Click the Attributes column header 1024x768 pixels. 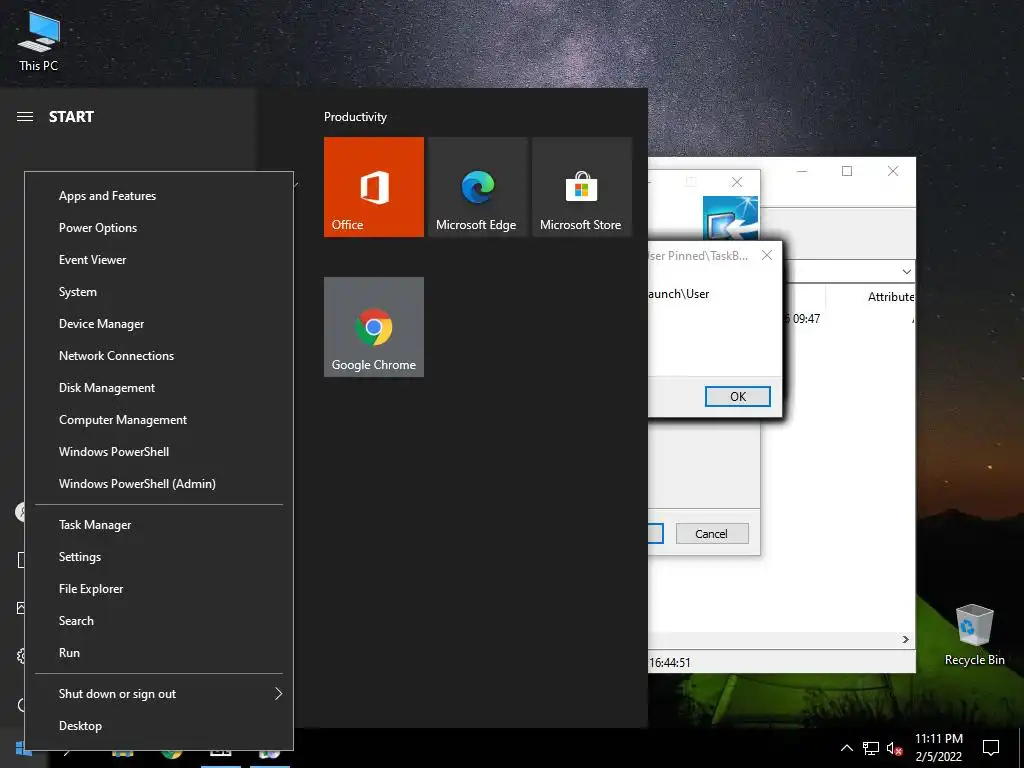click(891, 297)
